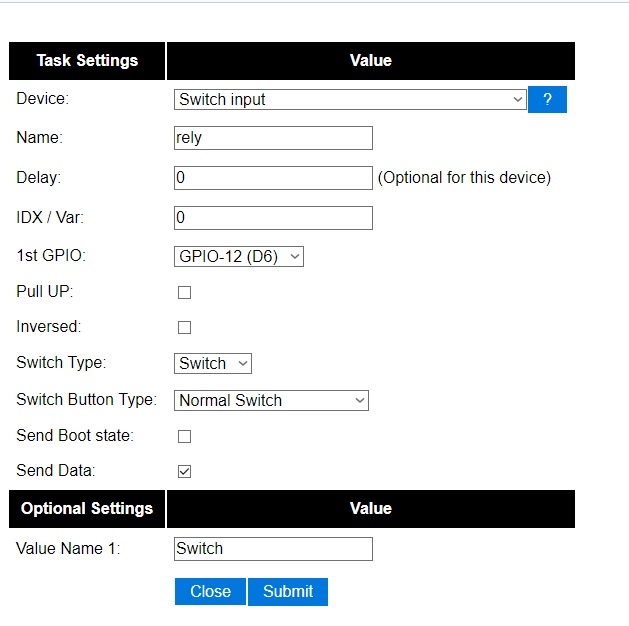
Task: Click the Optional Settings header cell
Action: [87, 509]
